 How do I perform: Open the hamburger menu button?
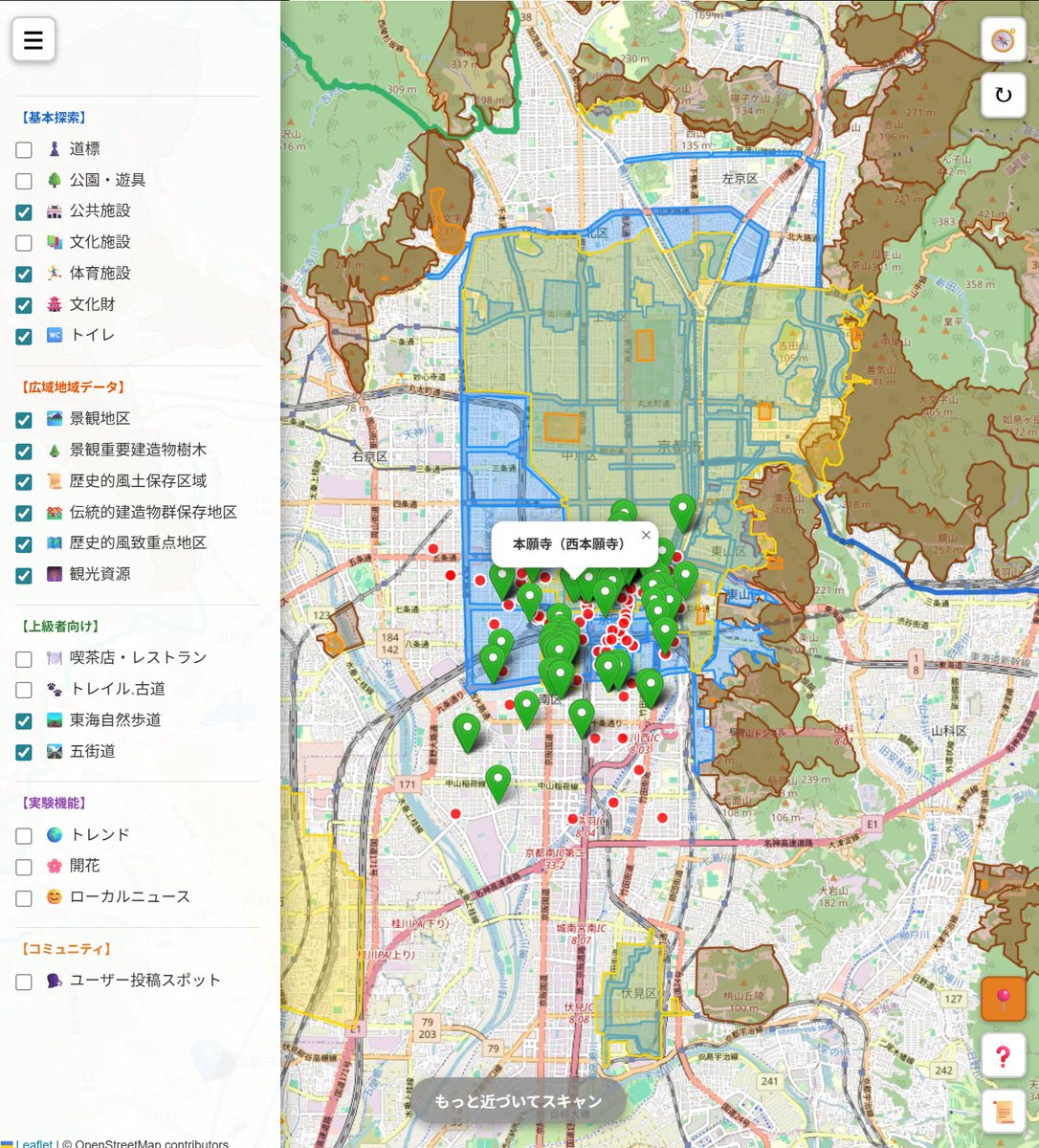click(x=33, y=39)
